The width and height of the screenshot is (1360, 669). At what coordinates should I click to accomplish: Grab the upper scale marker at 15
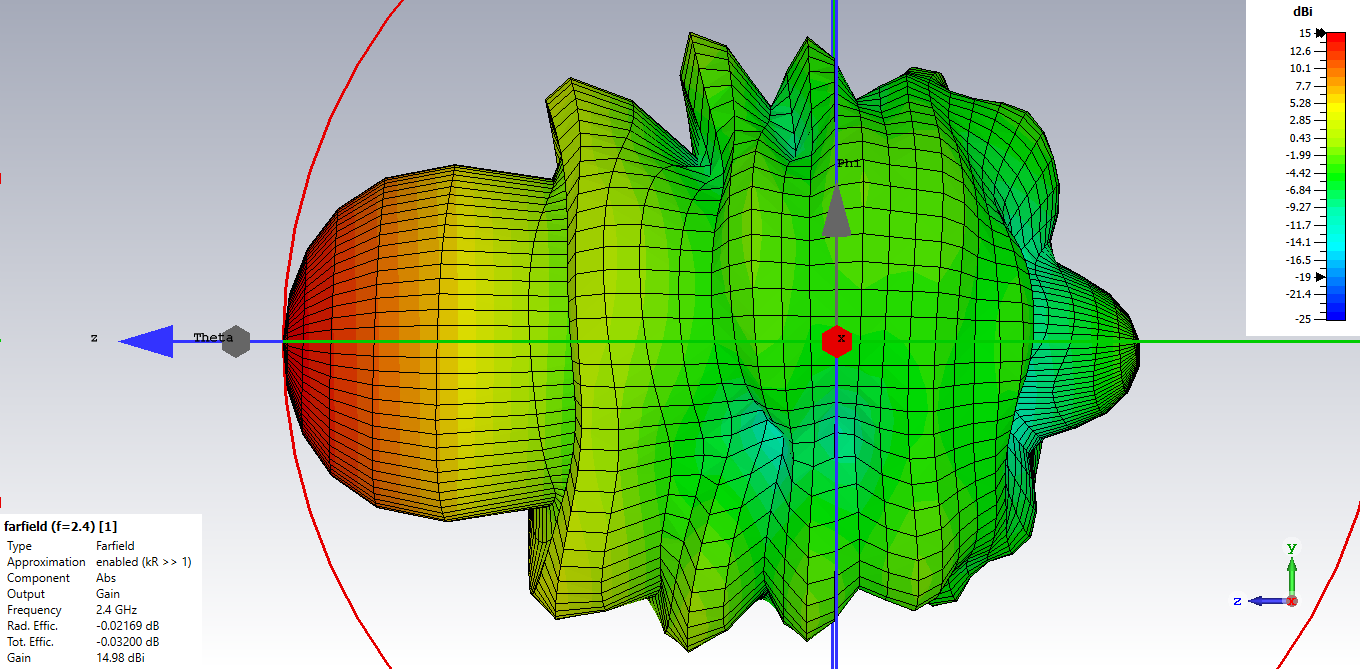(1320, 33)
